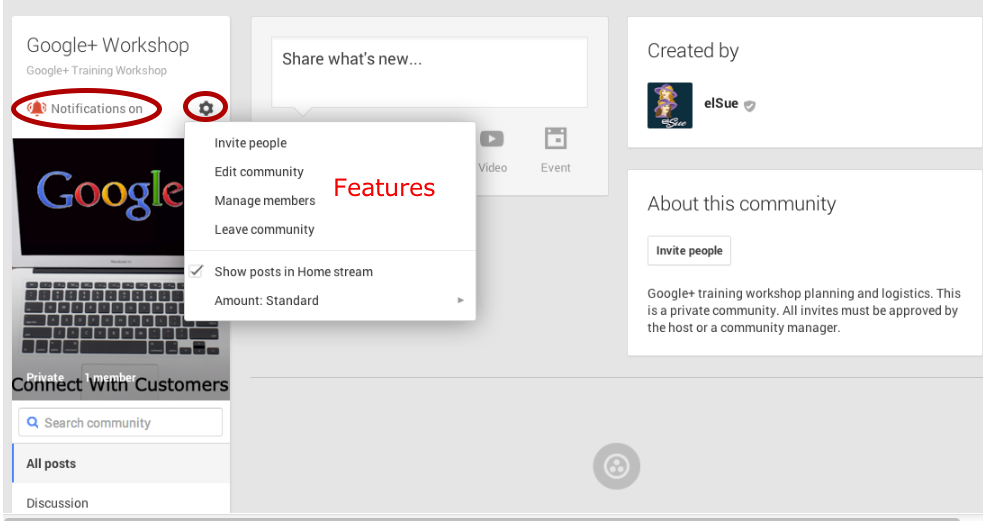Add a Video to the post
Screen dimensions: 983x521
click(x=492, y=152)
